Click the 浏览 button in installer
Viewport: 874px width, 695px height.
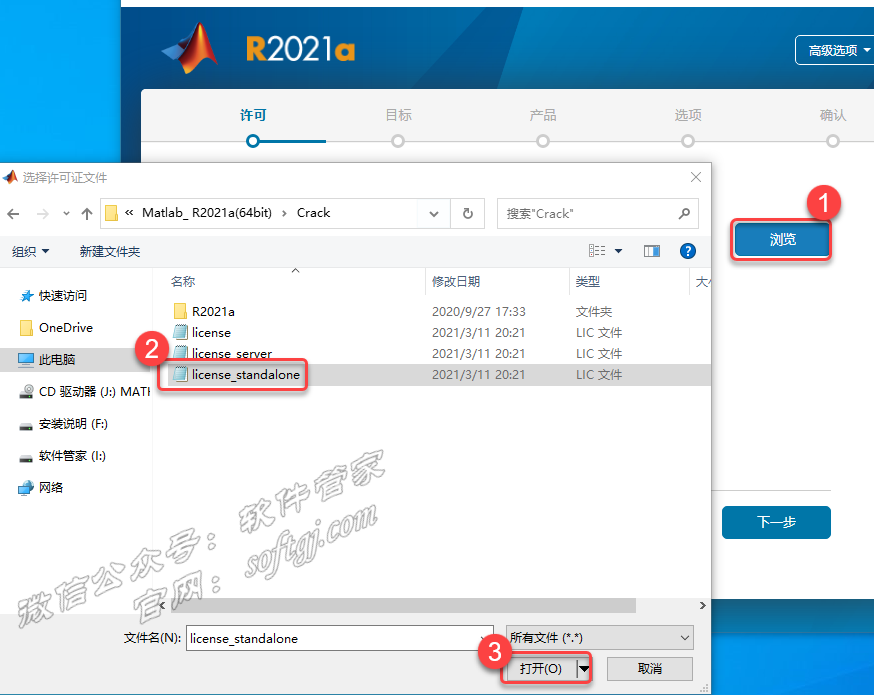click(x=782, y=240)
